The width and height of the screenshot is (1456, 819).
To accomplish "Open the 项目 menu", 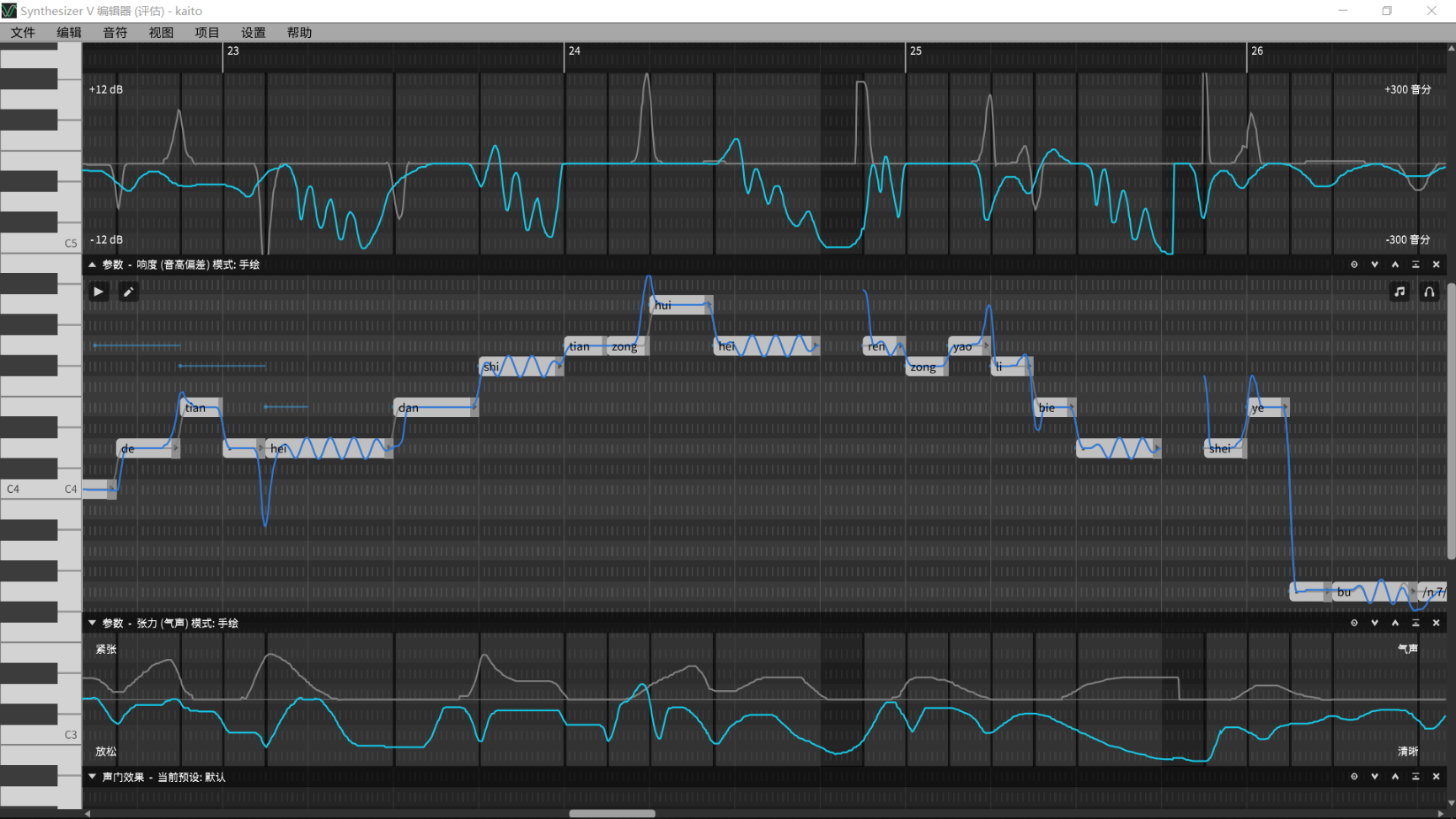I will (207, 32).
